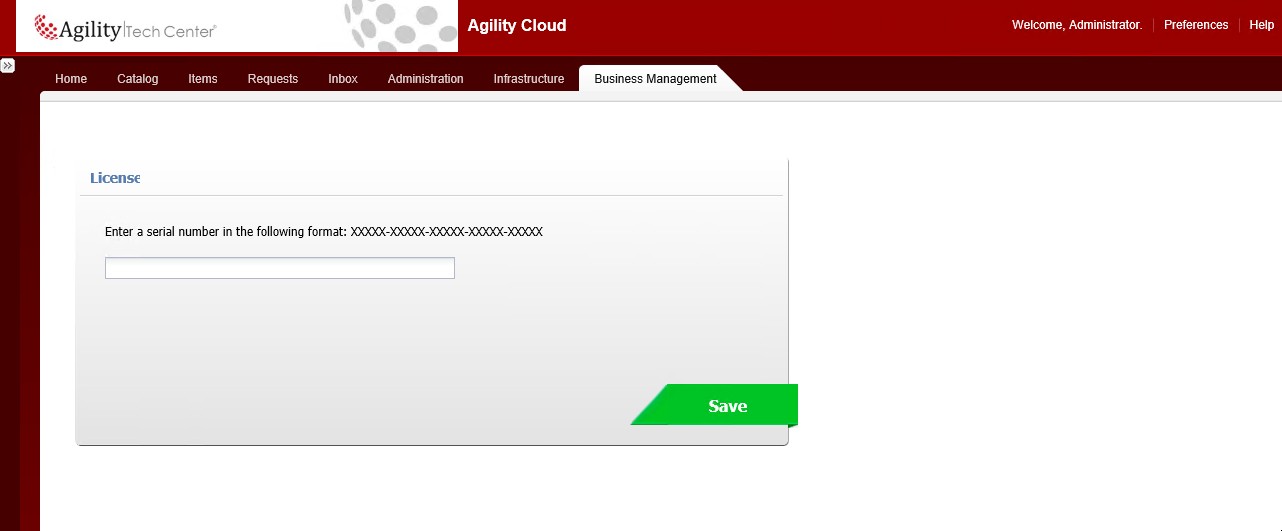Go to the Items tab
This screenshot has width=1282, height=531.
[203, 79]
